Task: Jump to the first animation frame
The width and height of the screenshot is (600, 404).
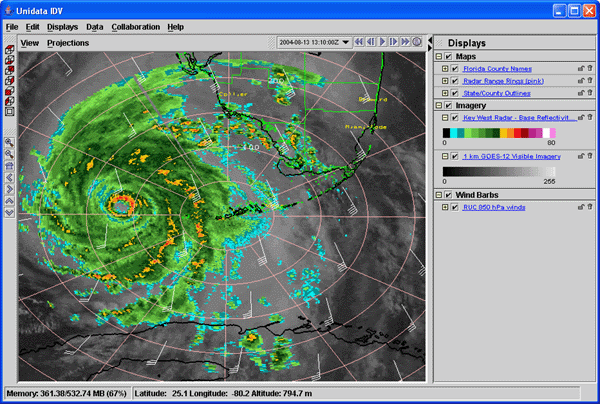Action: (x=358, y=42)
